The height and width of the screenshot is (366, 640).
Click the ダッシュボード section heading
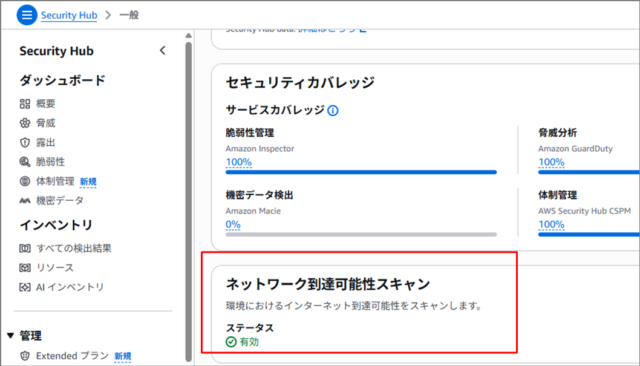point(62,80)
